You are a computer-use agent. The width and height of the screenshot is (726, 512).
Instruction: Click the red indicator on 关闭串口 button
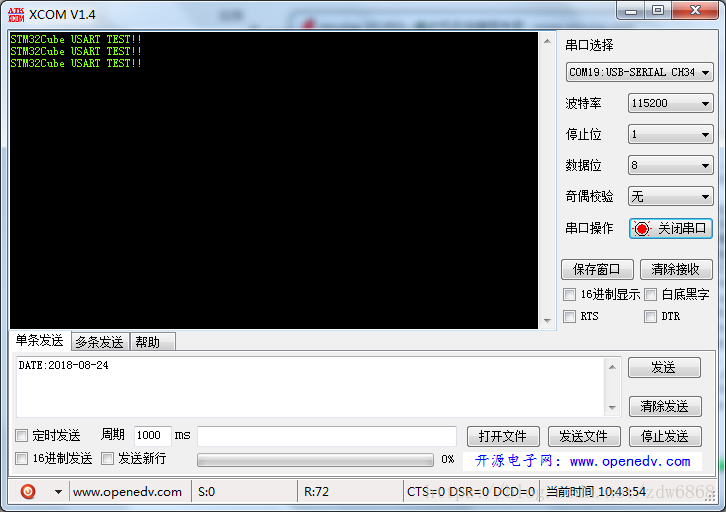coord(642,229)
